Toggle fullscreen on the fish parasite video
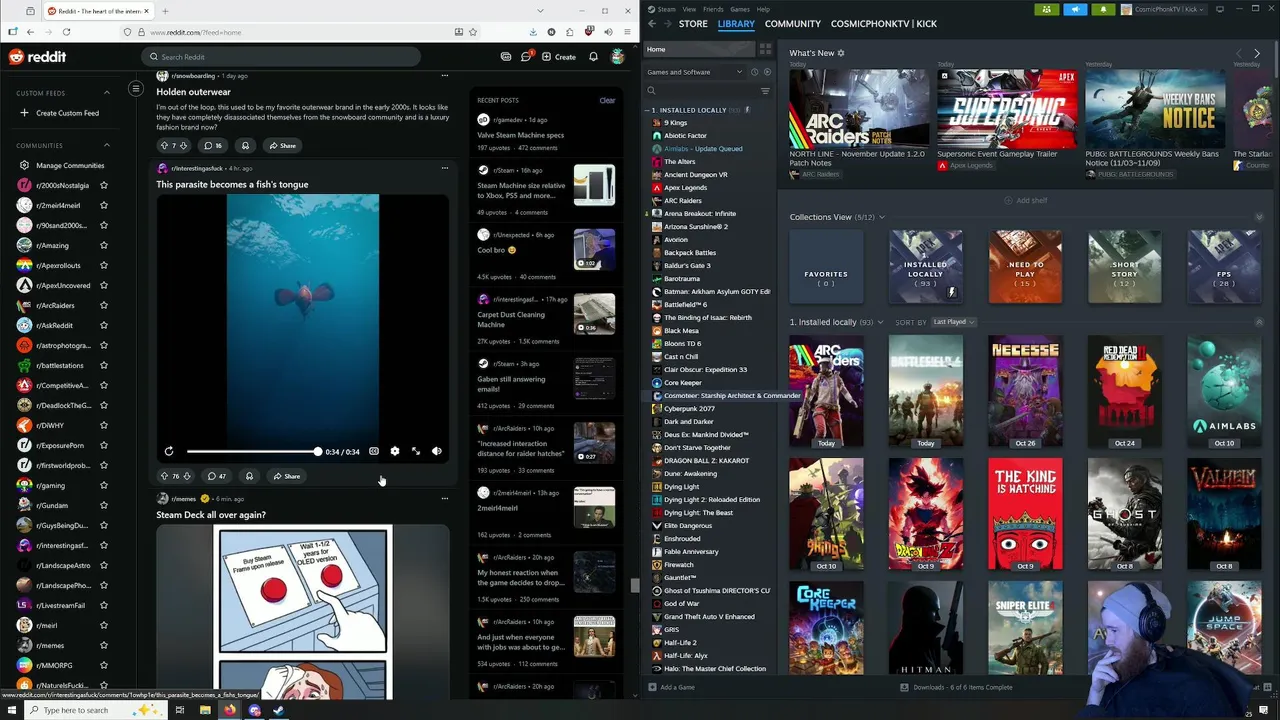The image size is (1280, 720). tap(416, 452)
